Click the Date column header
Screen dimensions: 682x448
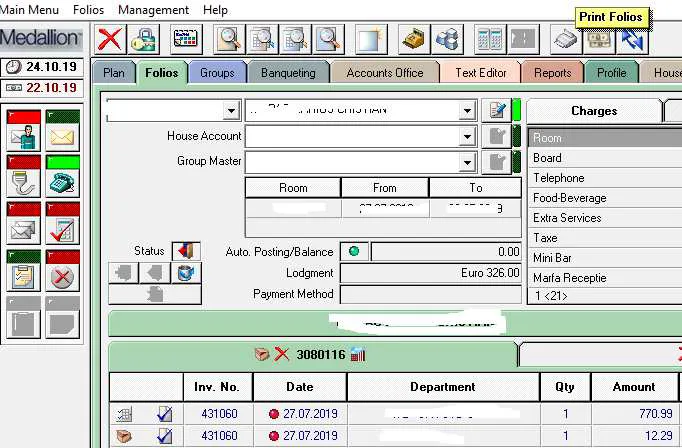coord(299,387)
